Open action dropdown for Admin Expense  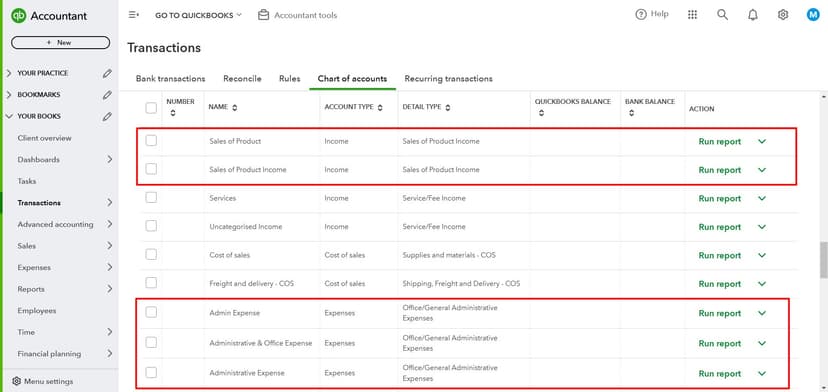(x=762, y=313)
